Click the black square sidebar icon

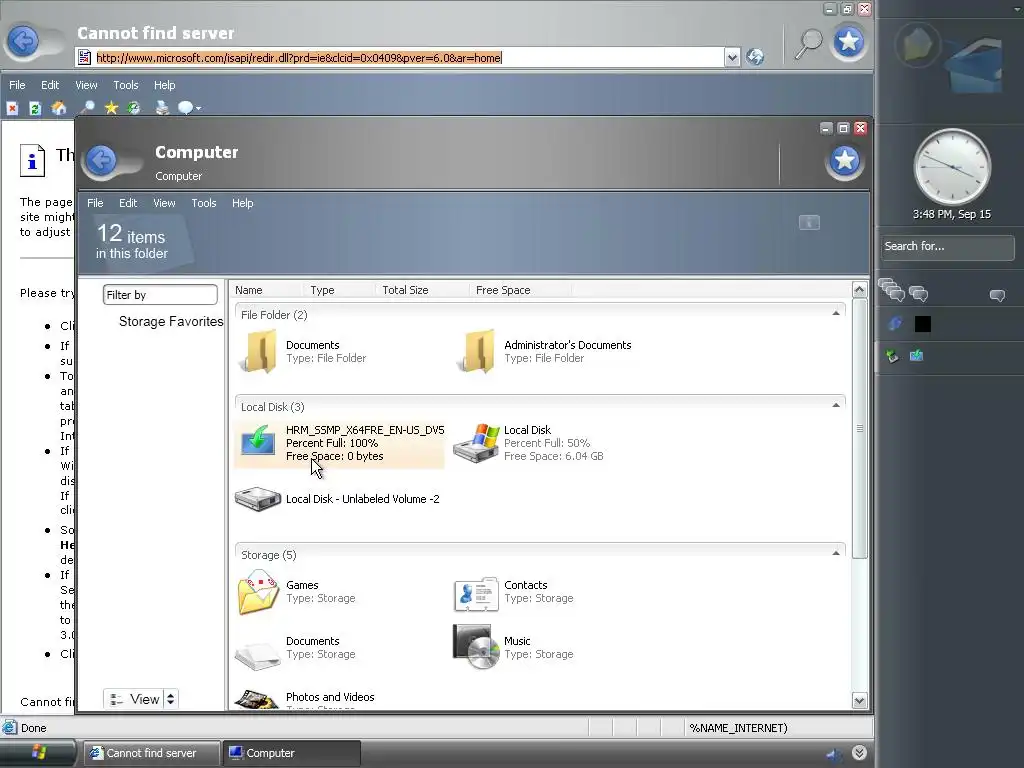point(923,324)
